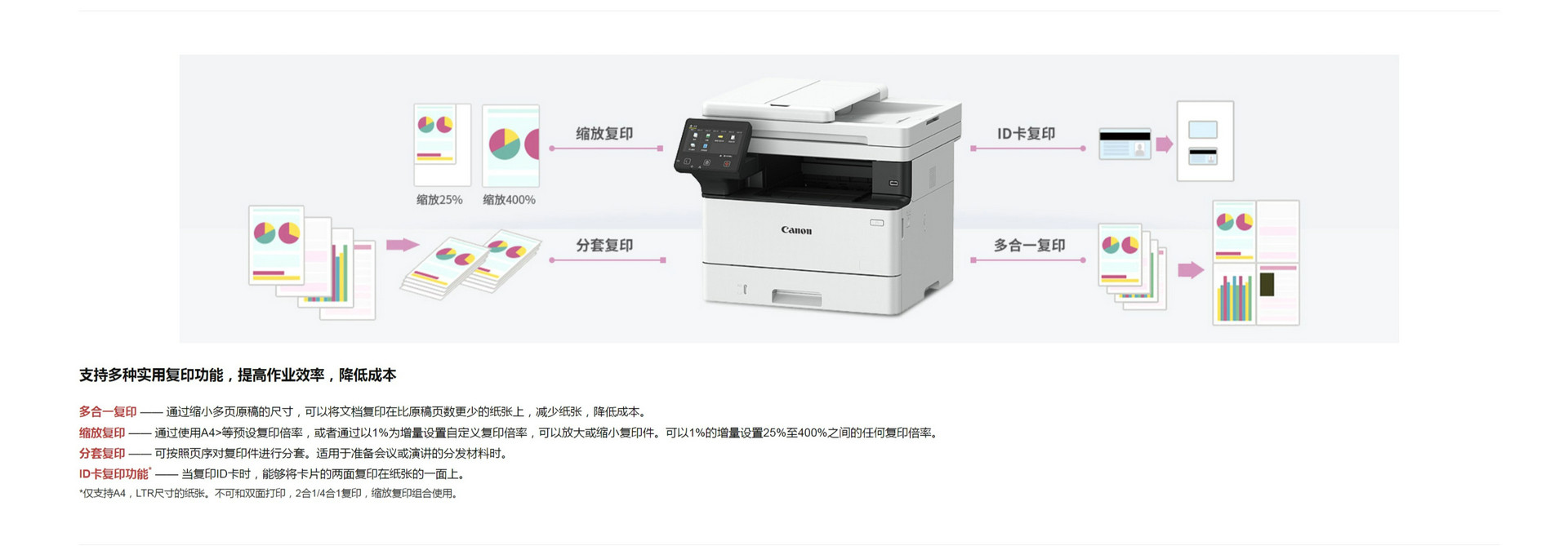
Task: Click the 缩放400% document thumbnail
Action: pos(510,145)
